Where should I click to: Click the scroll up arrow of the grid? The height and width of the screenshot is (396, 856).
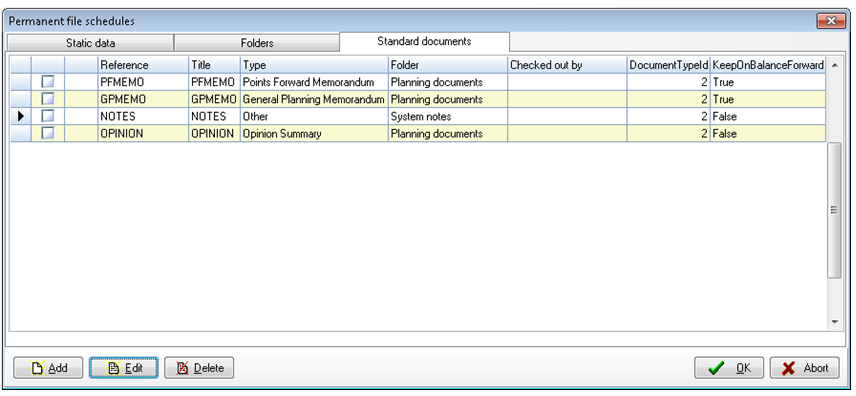click(x=835, y=65)
